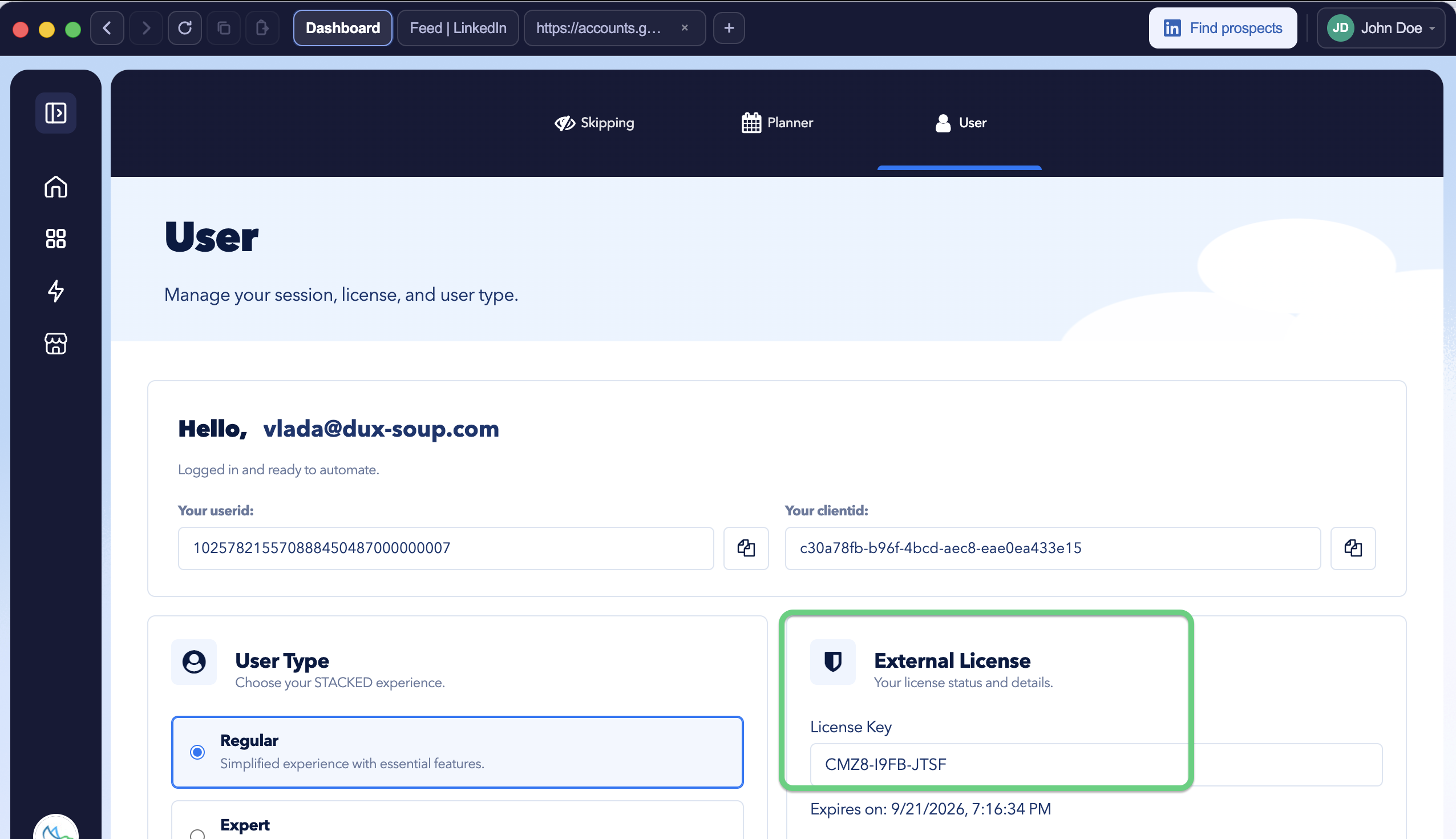Copy the userid with clipboard icon
Viewport: 1456px width, 839px height.
pos(746,548)
